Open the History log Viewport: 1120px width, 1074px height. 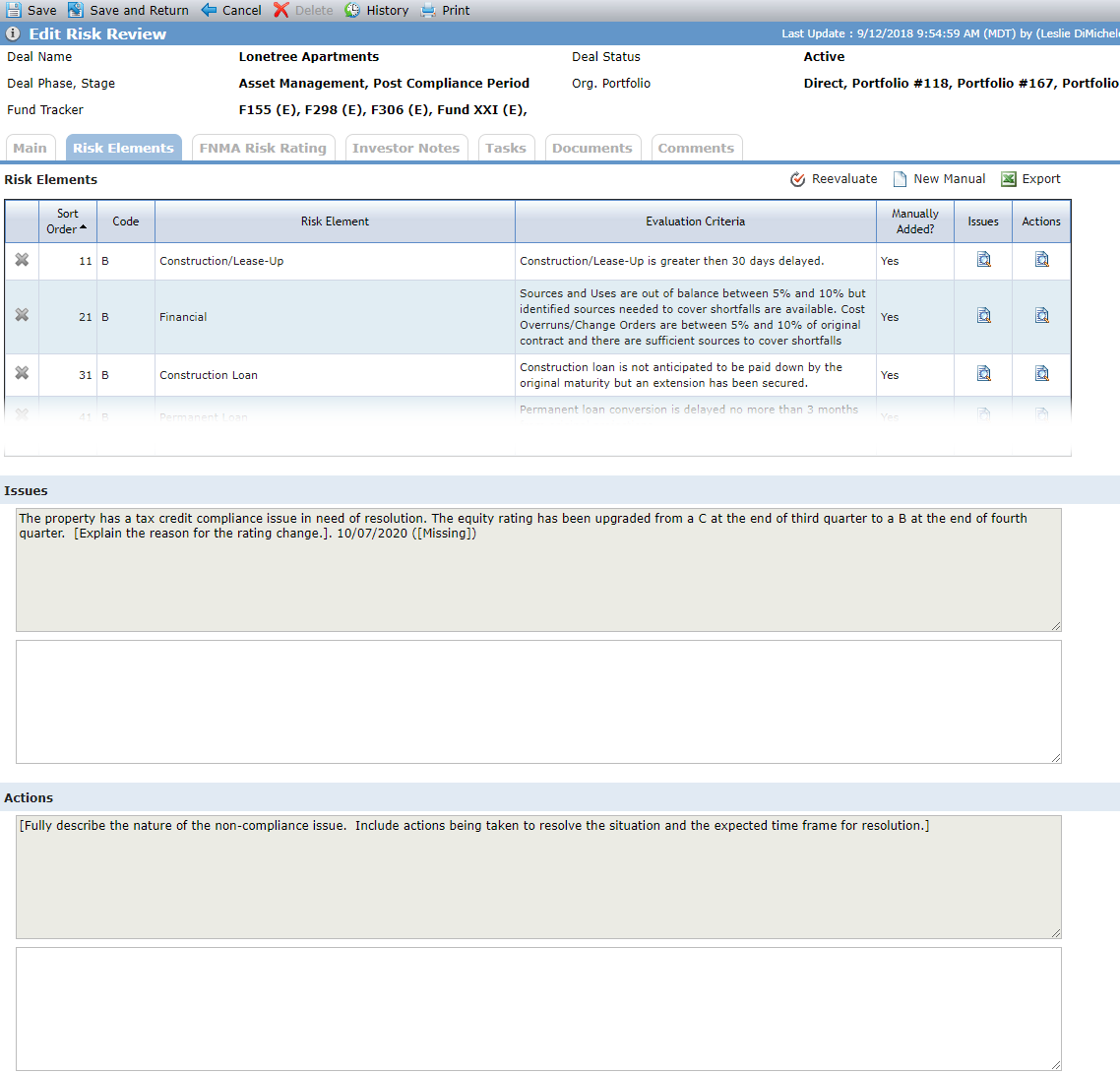(x=376, y=10)
